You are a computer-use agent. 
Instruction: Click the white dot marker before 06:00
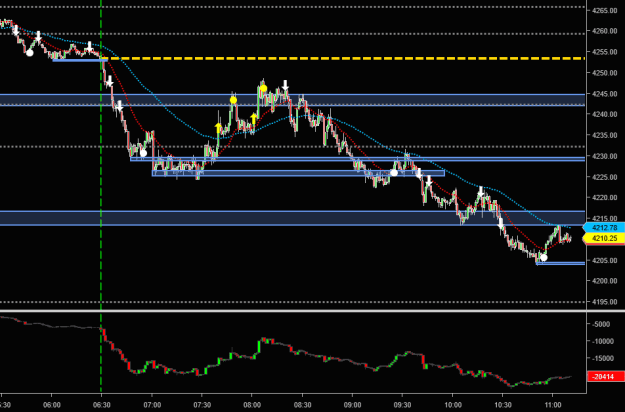pyautogui.click(x=29, y=52)
